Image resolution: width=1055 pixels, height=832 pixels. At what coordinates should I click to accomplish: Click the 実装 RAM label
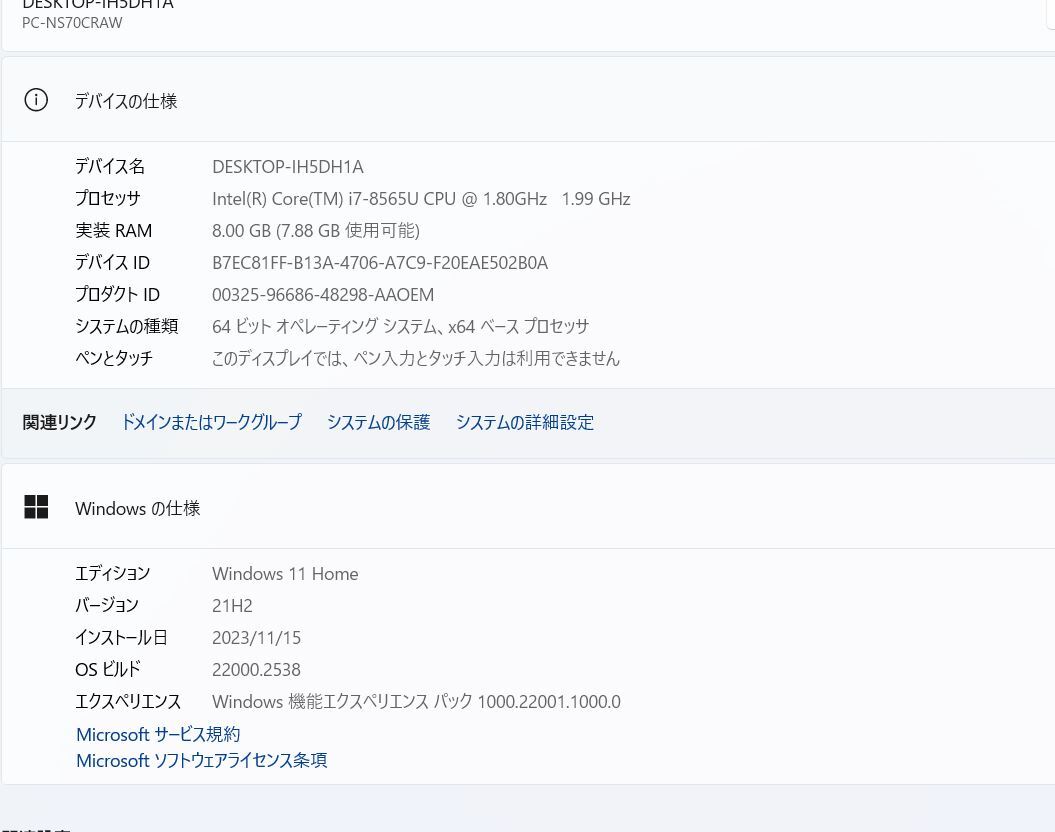pos(114,231)
